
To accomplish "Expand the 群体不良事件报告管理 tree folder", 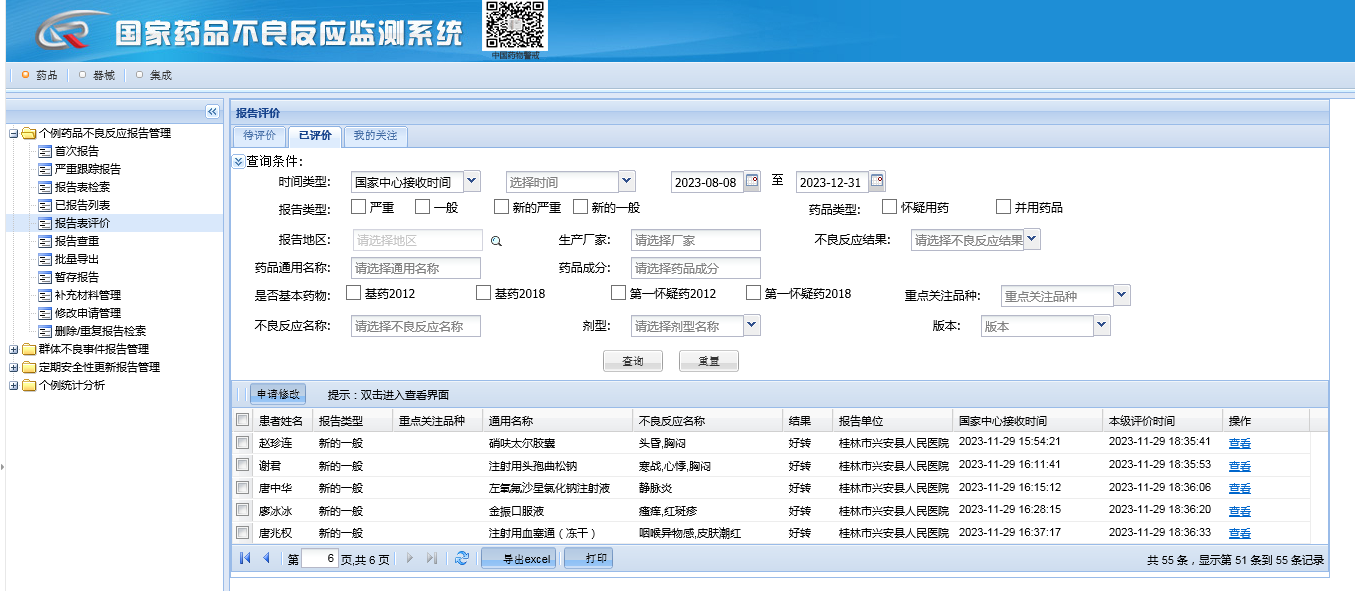I will click(x=14, y=349).
